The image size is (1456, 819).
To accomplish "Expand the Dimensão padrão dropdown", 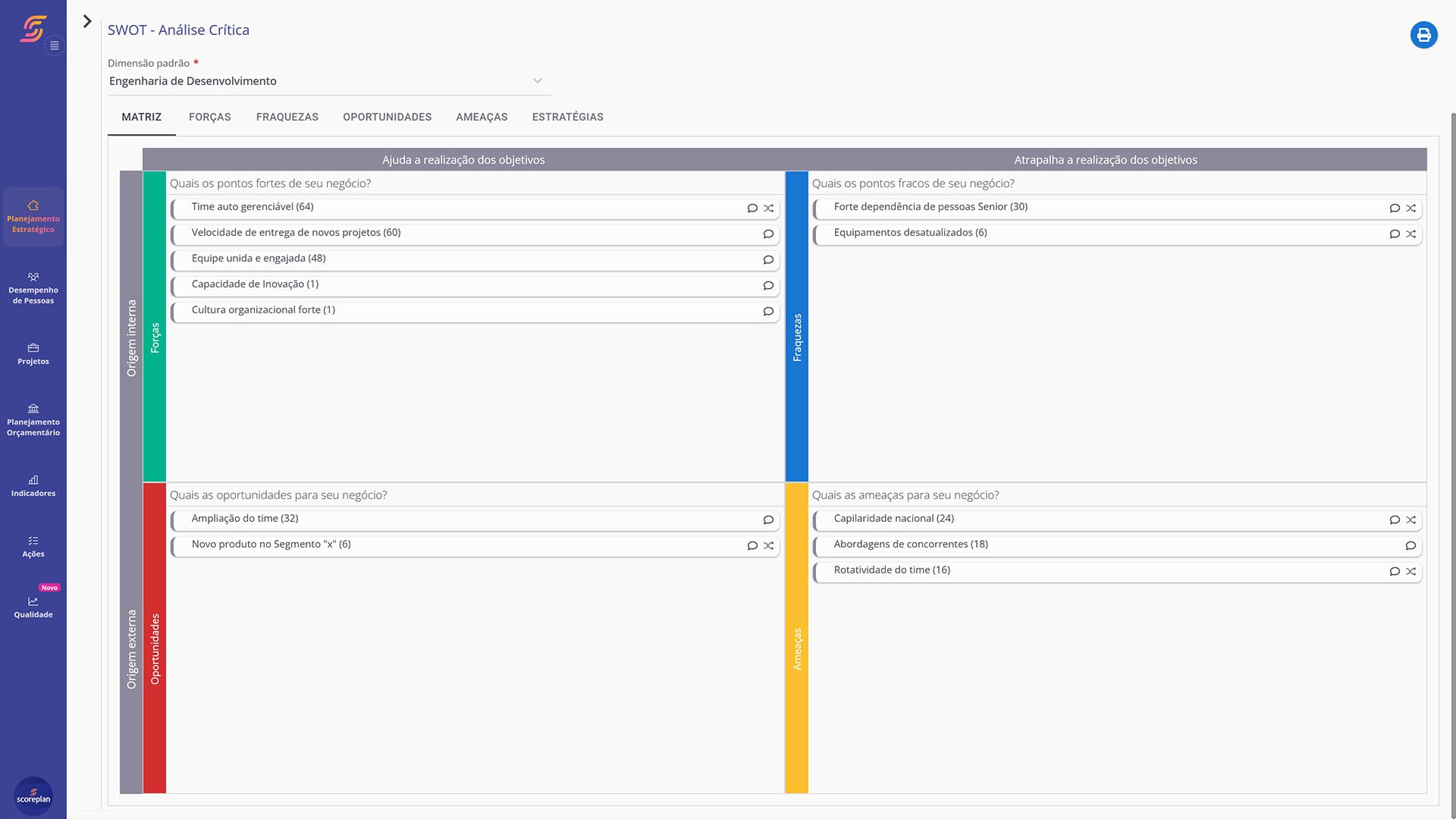I will (x=538, y=80).
